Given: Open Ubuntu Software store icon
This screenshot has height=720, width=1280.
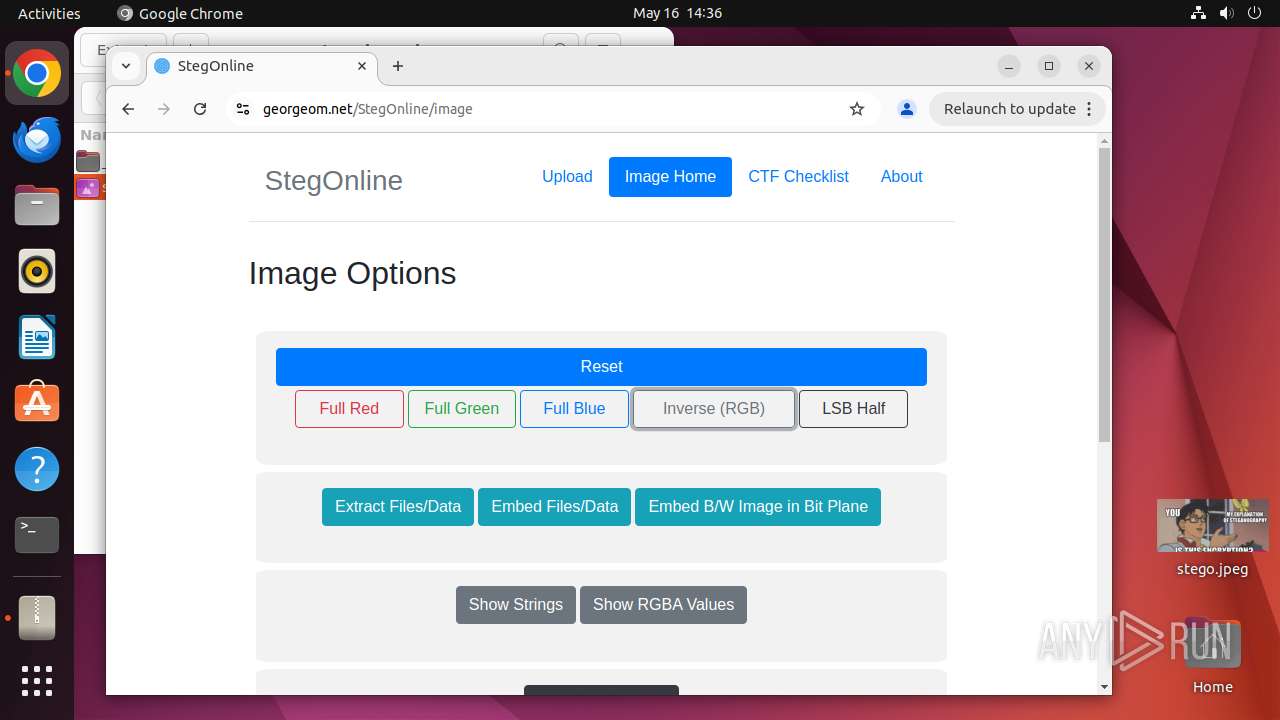Looking at the screenshot, I should [x=37, y=403].
